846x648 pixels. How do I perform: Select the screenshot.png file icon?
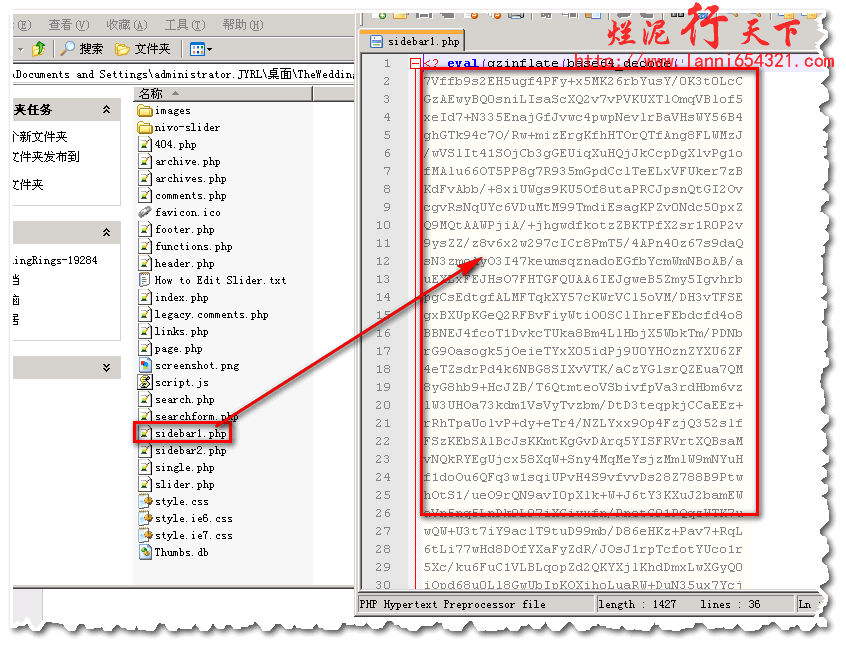coord(145,366)
